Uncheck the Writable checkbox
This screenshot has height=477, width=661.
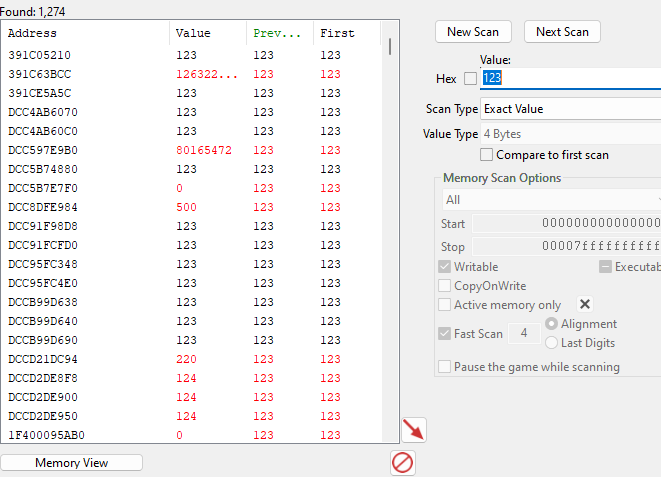pyautogui.click(x=445, y=267)
